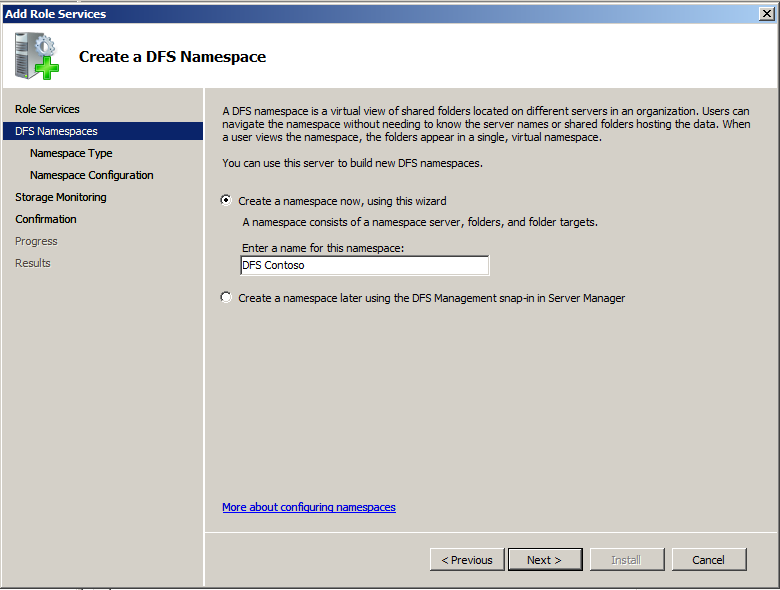Select 'Create a namespace now' radio button
The image size is (780, 590).
(226, 200)
